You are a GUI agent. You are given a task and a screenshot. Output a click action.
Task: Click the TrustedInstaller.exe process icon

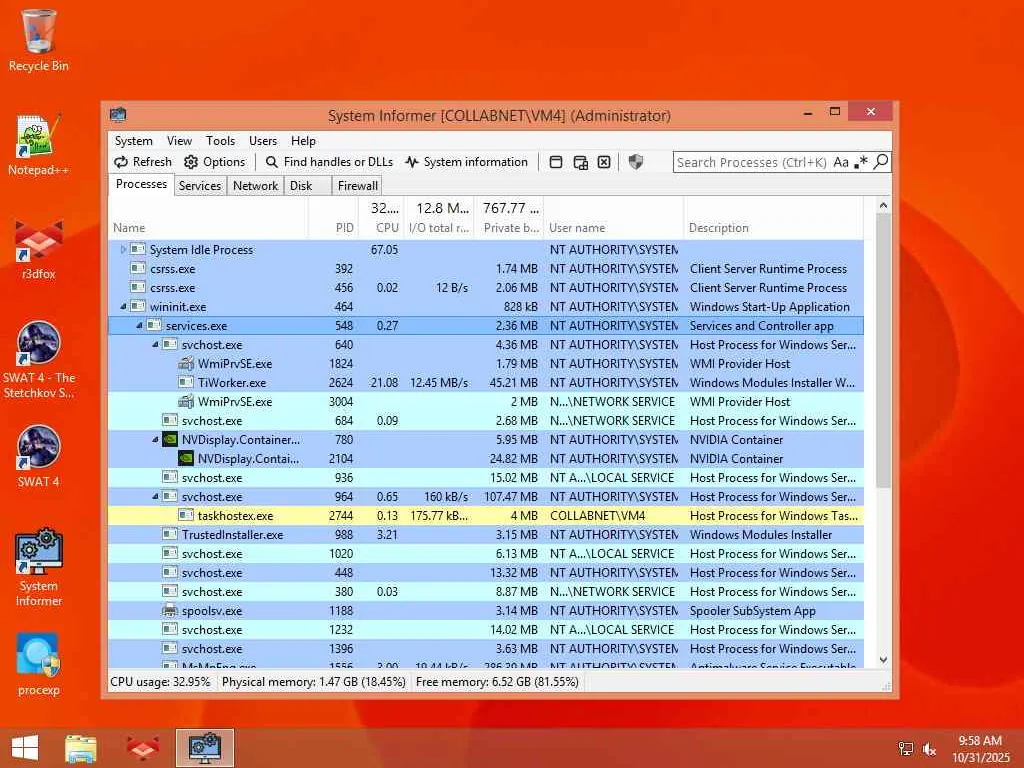click(170, 534)
